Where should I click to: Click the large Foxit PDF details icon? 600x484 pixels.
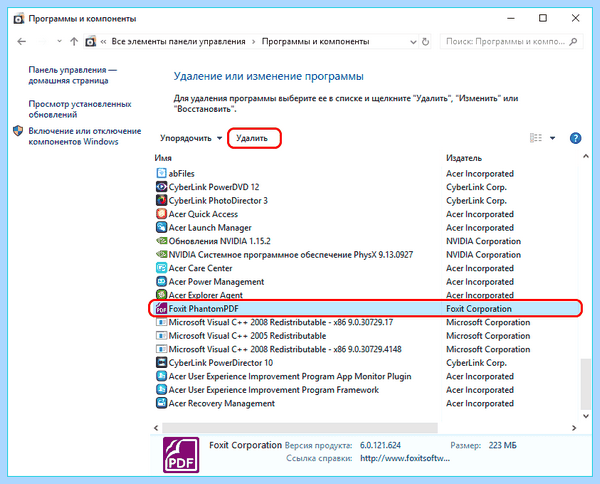[x=181, y=455]
